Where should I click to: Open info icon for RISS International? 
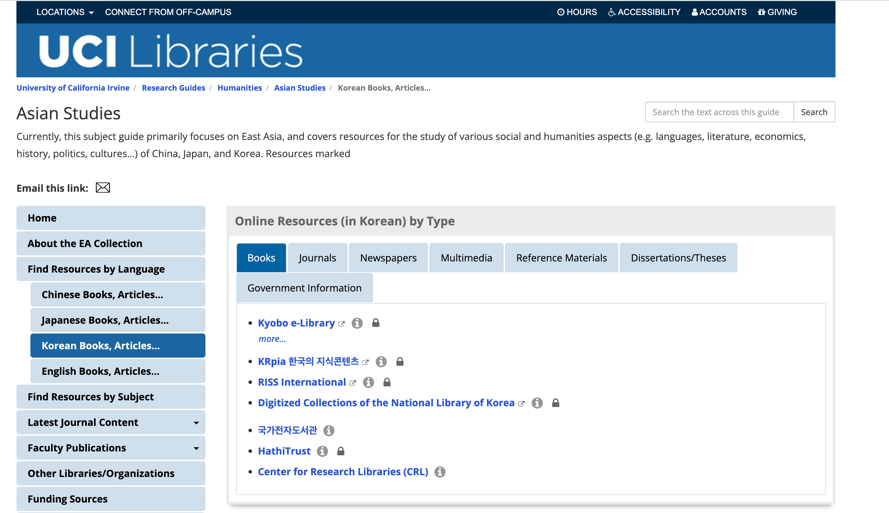coord(369,383)
